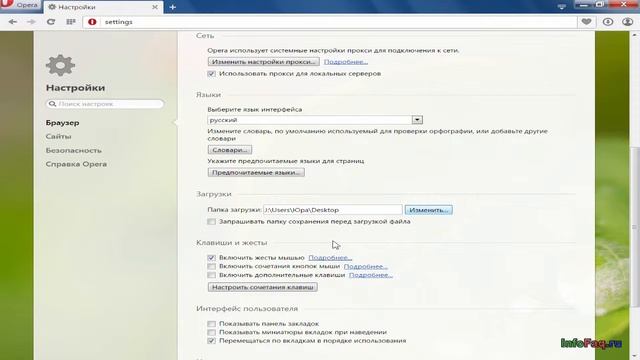Open Подробнее link for дополнительные клавиши
640x360 pixels.
pos(371,275)
